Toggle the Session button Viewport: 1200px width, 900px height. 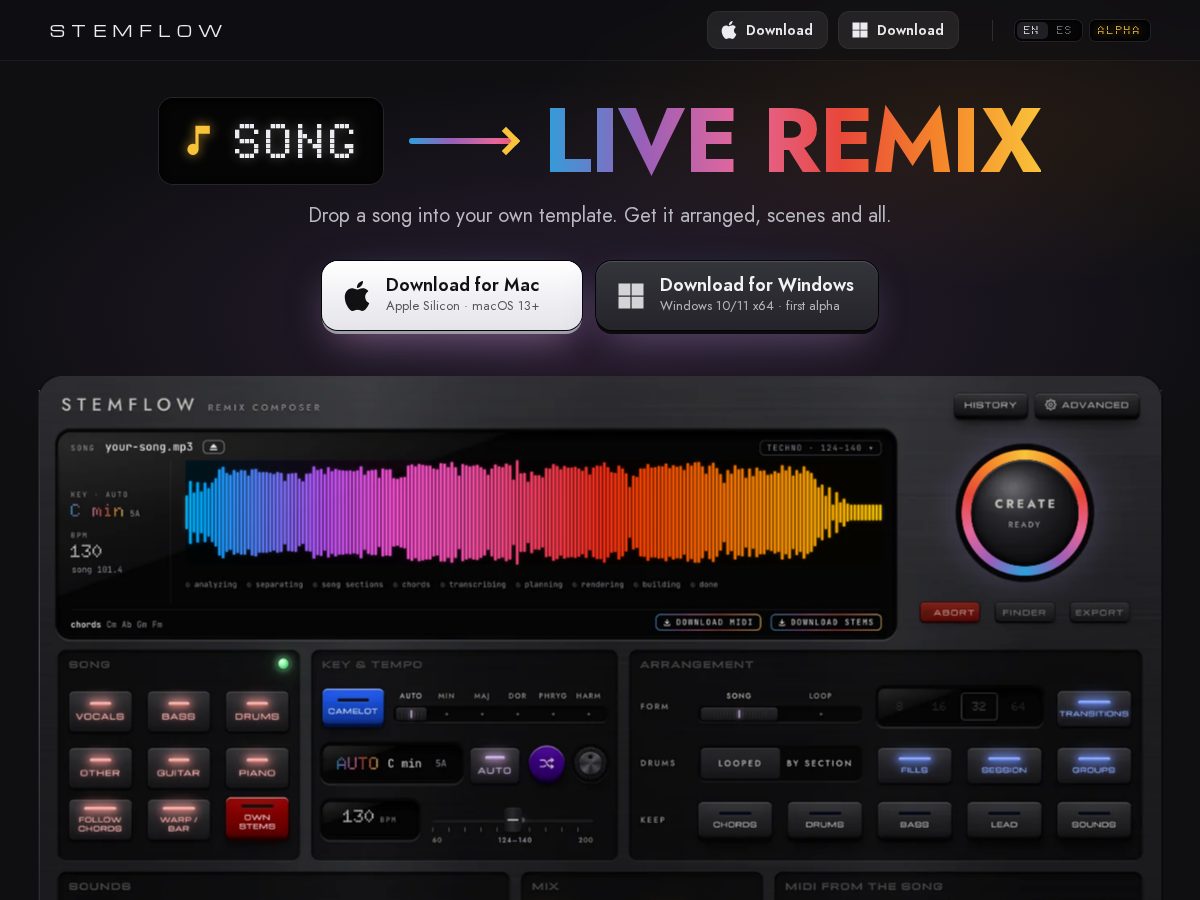(x=1004, y=765)
